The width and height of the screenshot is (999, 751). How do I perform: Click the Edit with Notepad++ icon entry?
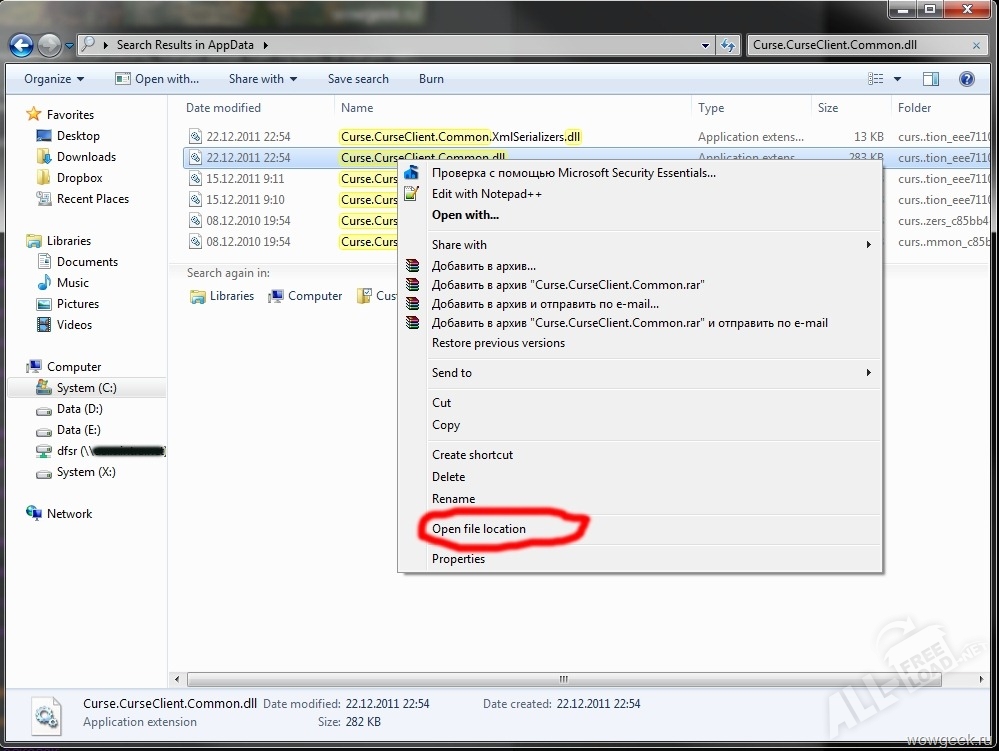[x=411, y=194]
